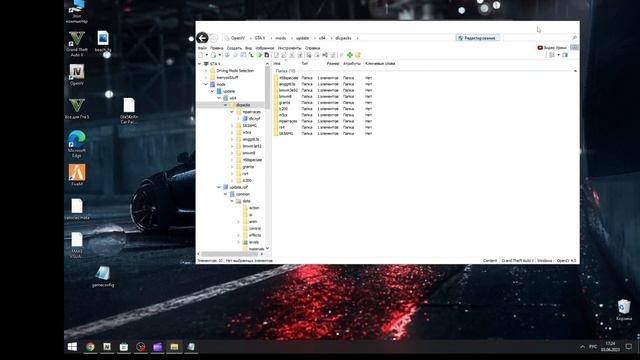Select the OpenIV desktop shortcut
This screenshot has width=640, height=360.
[77, 75]
